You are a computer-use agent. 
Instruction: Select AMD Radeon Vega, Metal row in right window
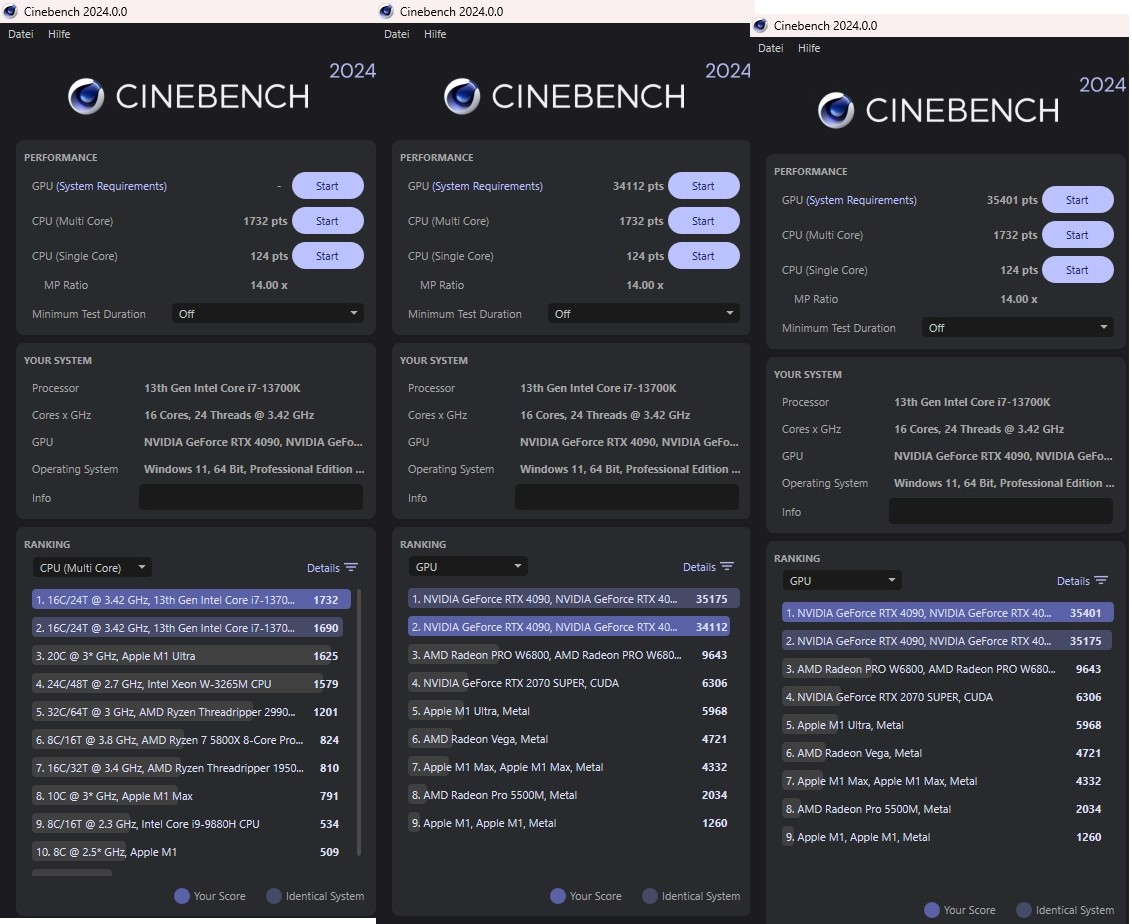click(947, 753)
